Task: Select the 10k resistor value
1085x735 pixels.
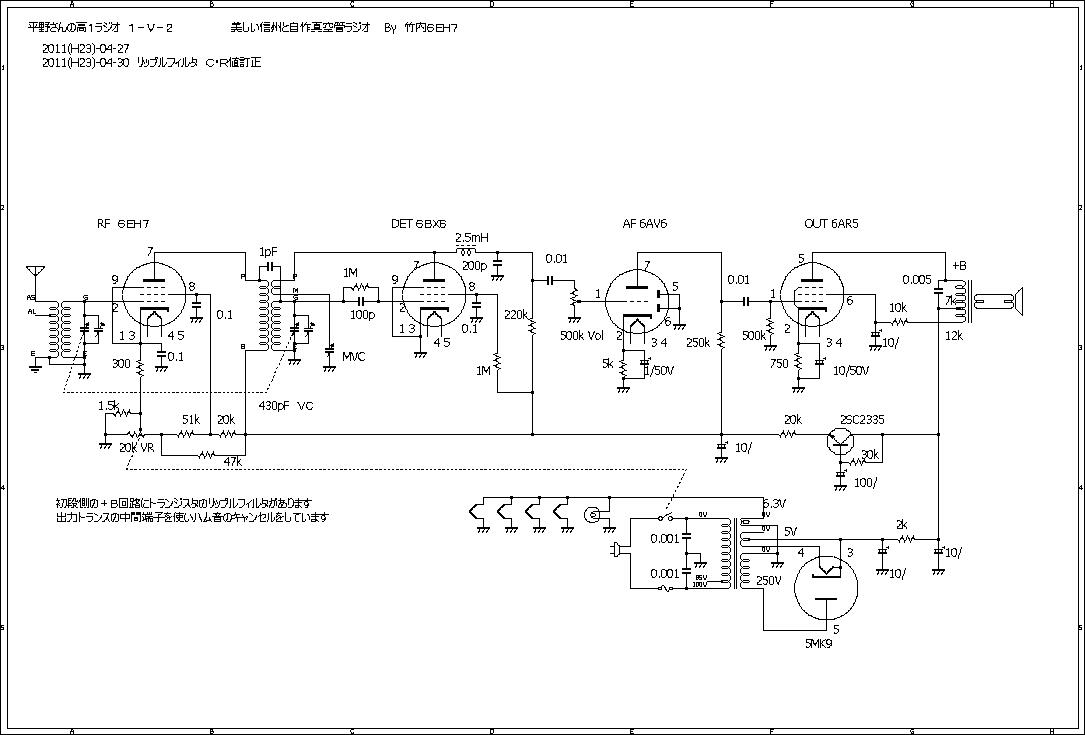Action: point(898,307)
